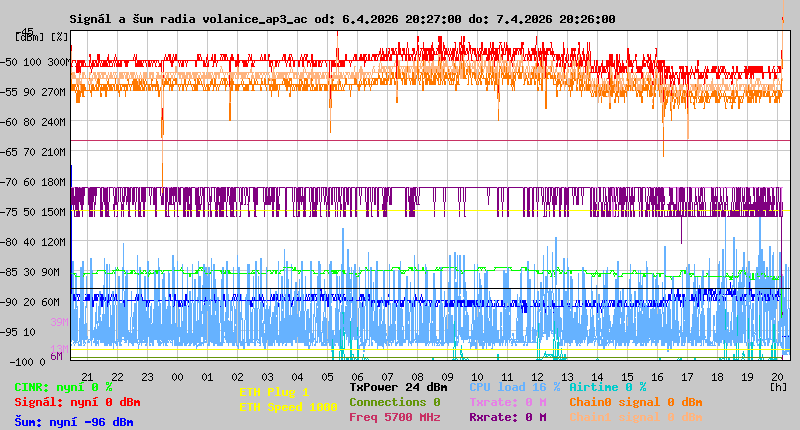
Task: Click the TxPower 24 dBm label
Action: [398, 387]
